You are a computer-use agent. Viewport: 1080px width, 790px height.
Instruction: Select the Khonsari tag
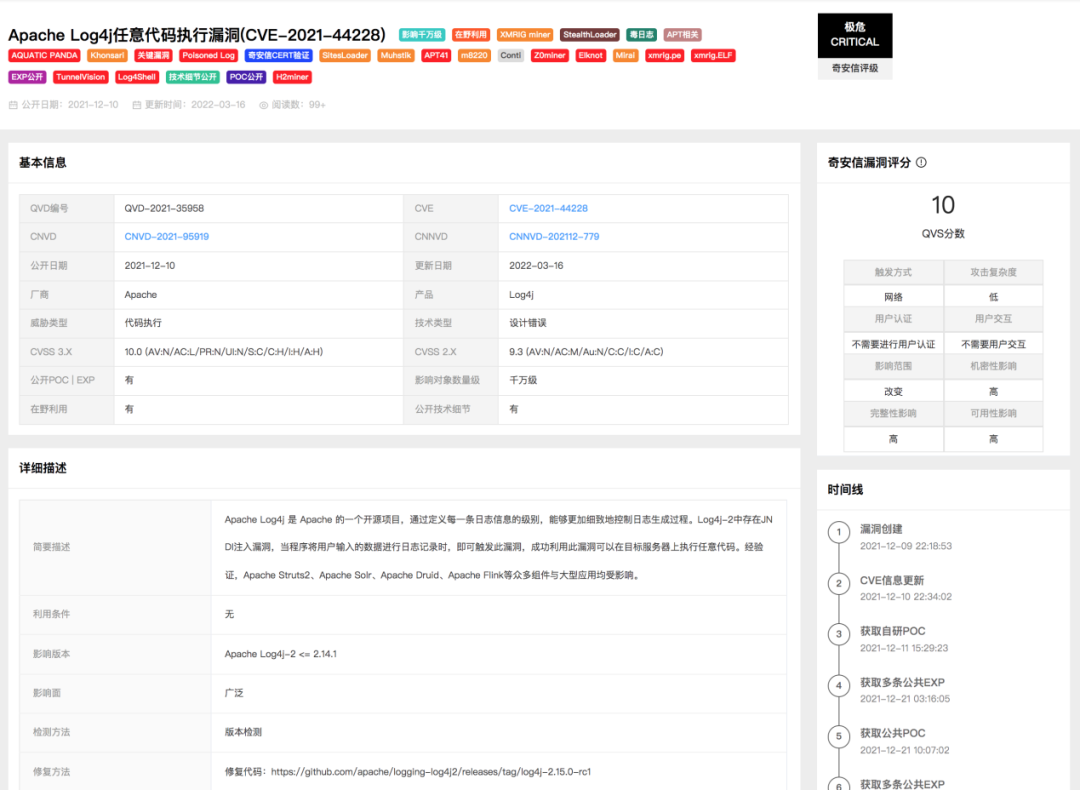pyautogui.click(x=107, y=56)
